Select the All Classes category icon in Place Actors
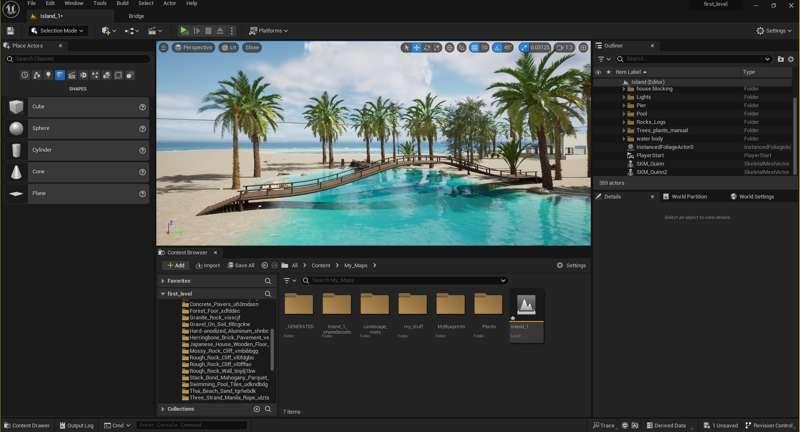Viewport: 800px width, 432px height. pyautogui.click(x=130, y=75)
